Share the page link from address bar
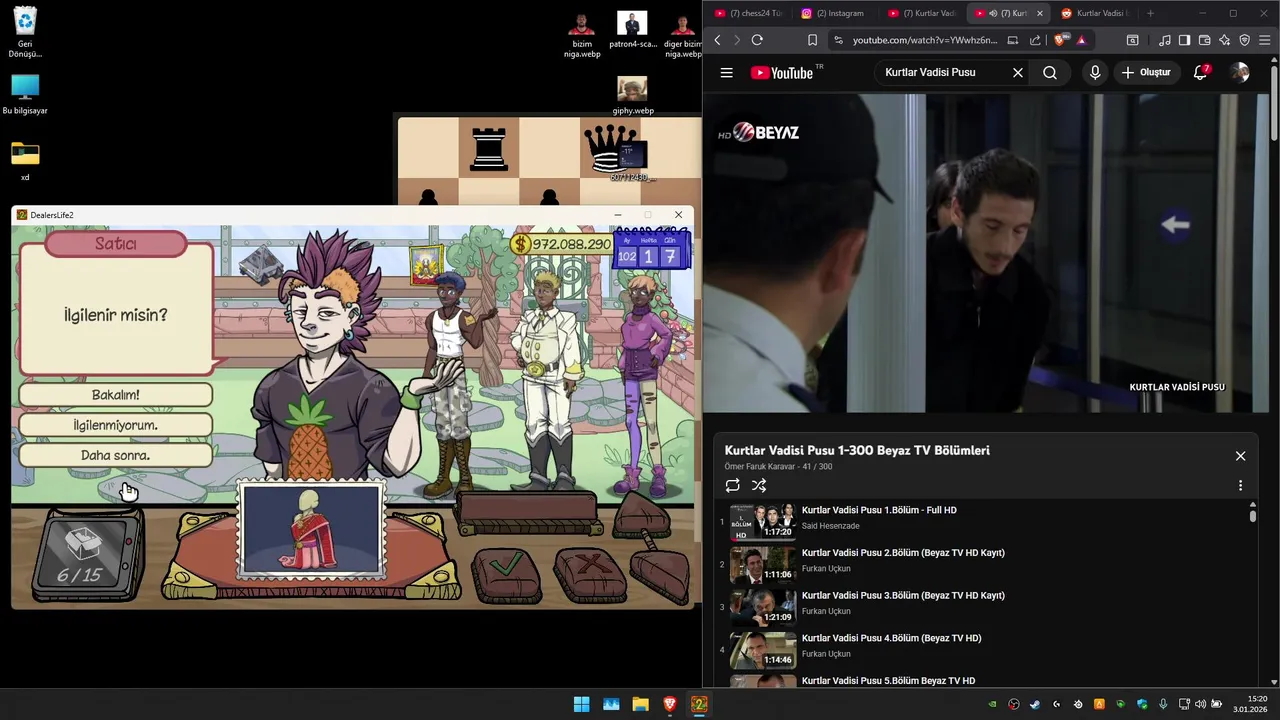Screen dimensions: 1280x720 pos(1035,40)
